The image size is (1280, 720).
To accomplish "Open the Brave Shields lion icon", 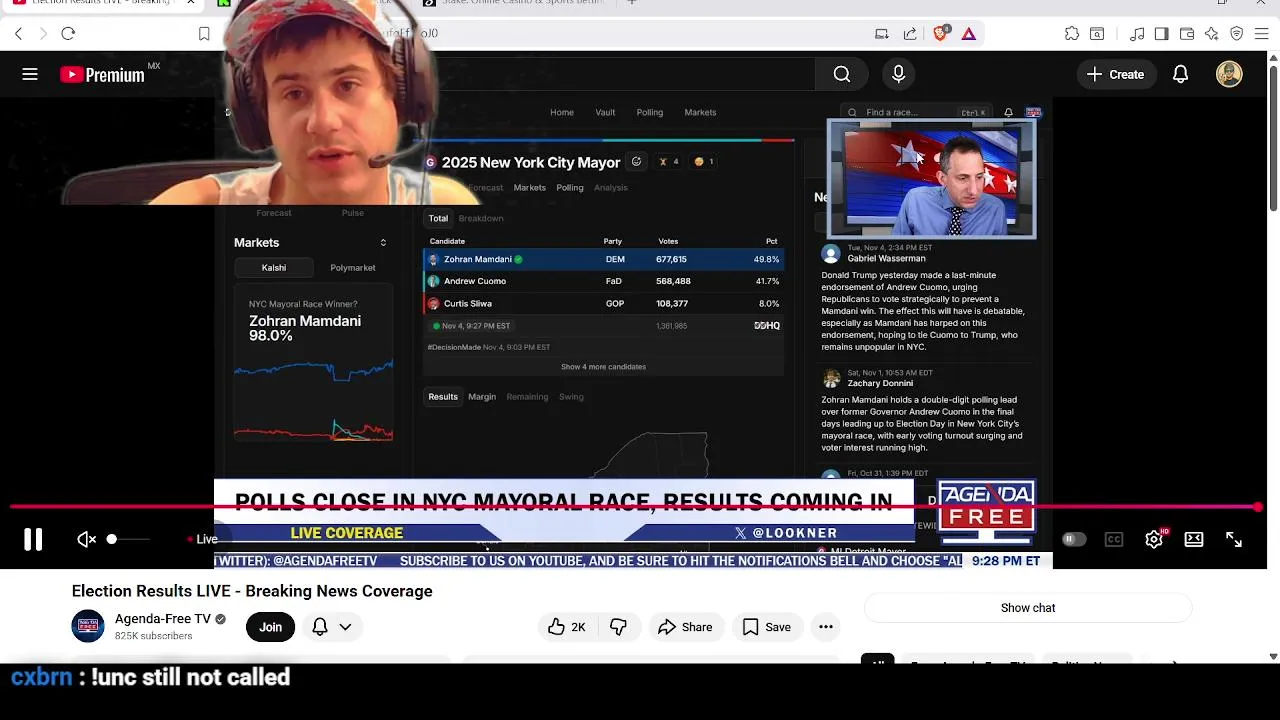I will point(940,33).
